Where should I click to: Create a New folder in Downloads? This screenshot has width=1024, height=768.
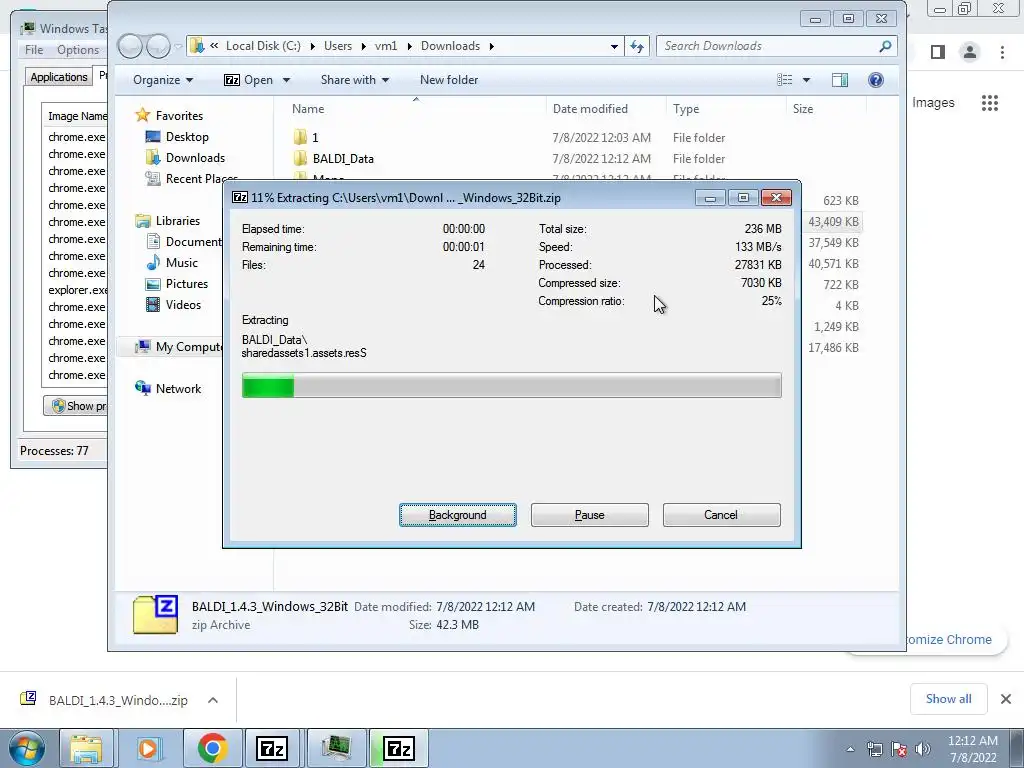449,80
